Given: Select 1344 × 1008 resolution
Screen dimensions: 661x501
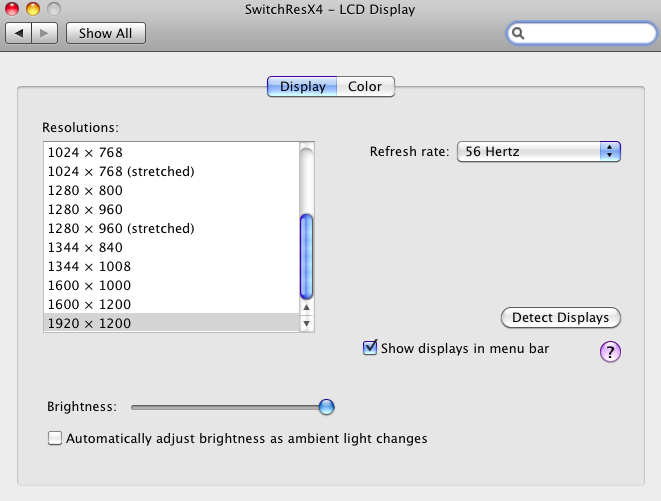Looking at the screenshot, I should click(171, 266).
